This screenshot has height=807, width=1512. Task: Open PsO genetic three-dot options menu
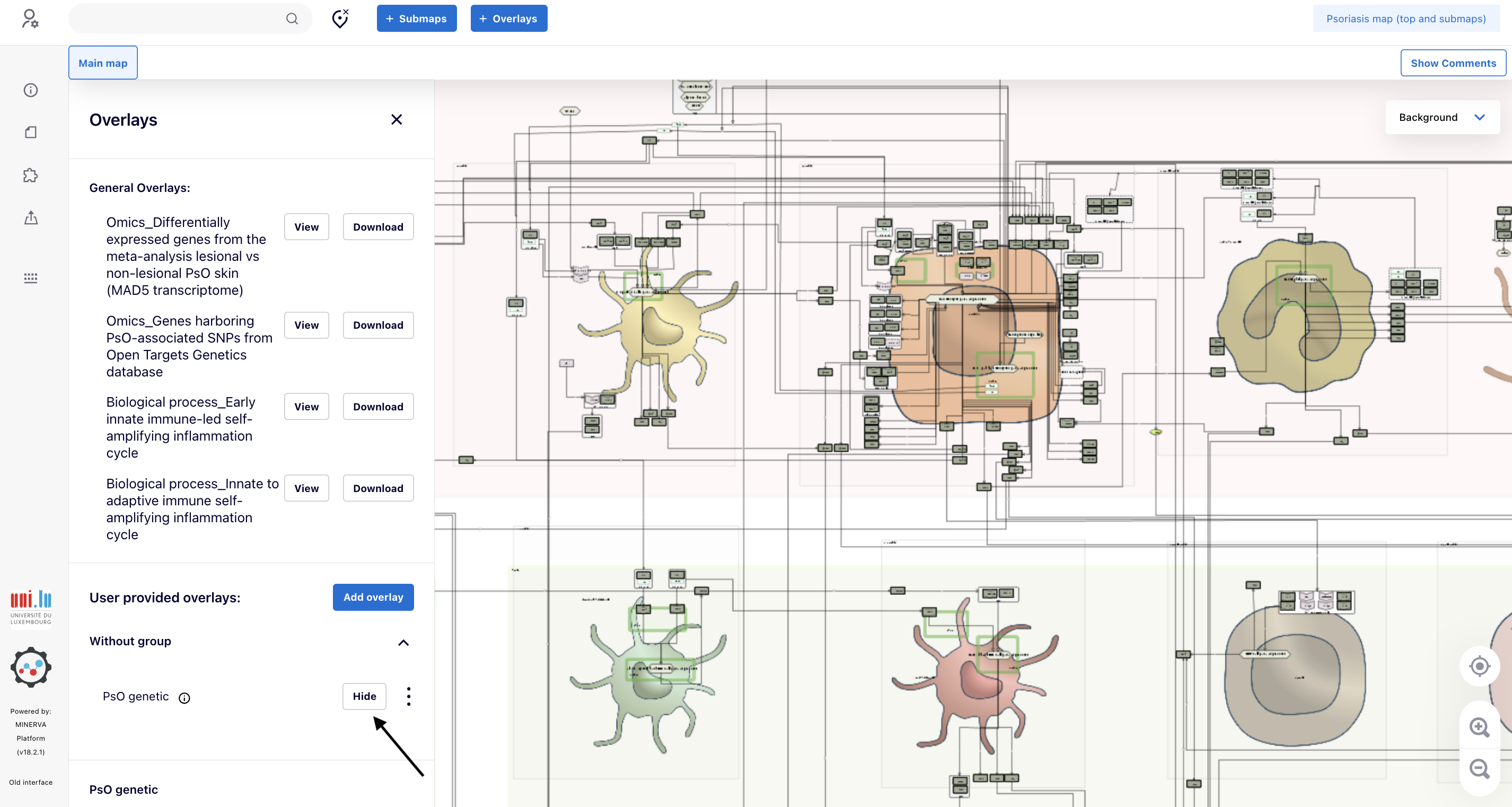click(409, 696)
